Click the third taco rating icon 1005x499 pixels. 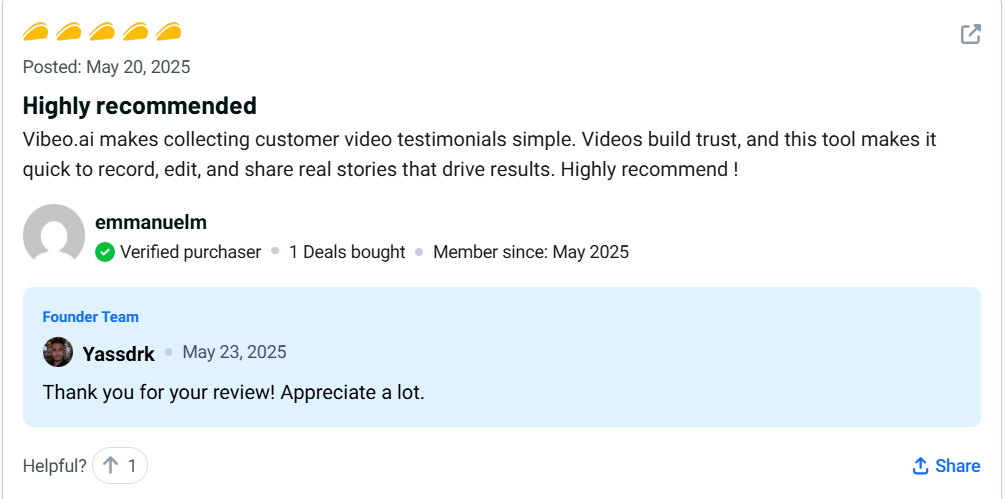(x=102, y=33)
